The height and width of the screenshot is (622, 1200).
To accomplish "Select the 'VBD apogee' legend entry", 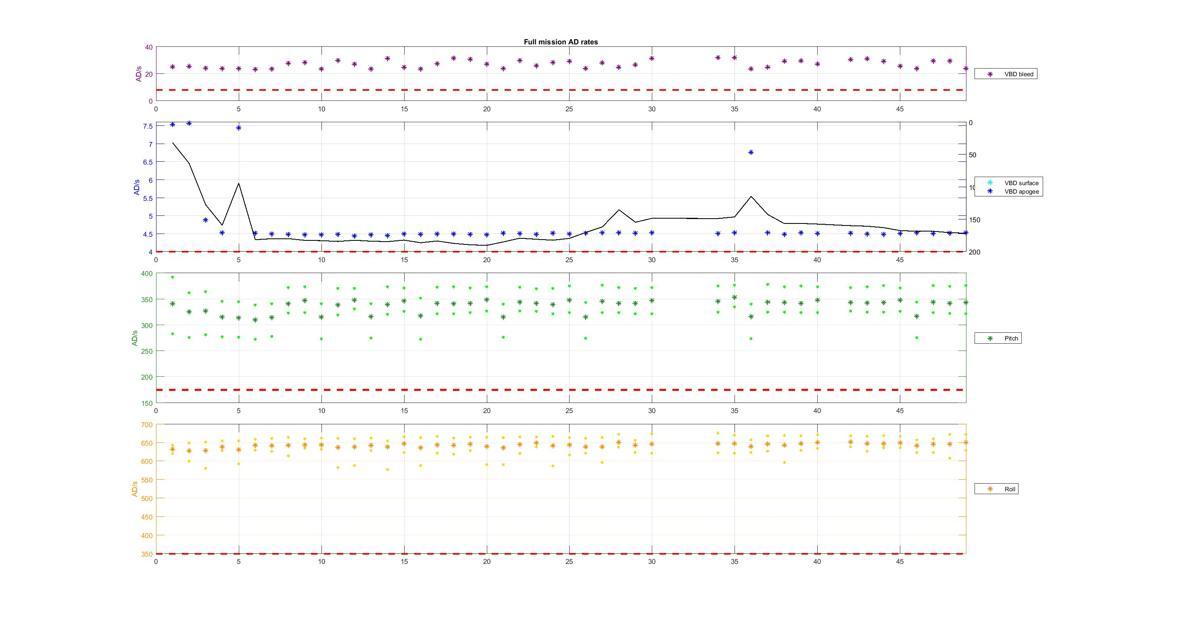I will click(x=1008, y=191).
